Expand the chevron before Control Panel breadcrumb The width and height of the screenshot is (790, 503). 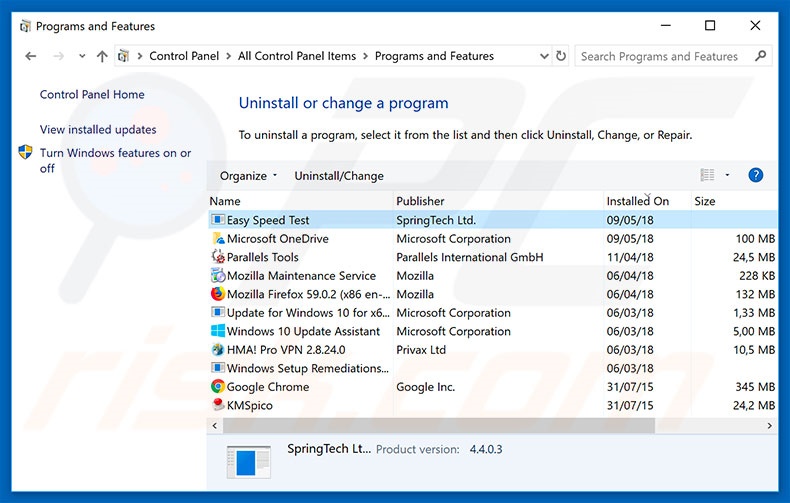pos(140,56)
